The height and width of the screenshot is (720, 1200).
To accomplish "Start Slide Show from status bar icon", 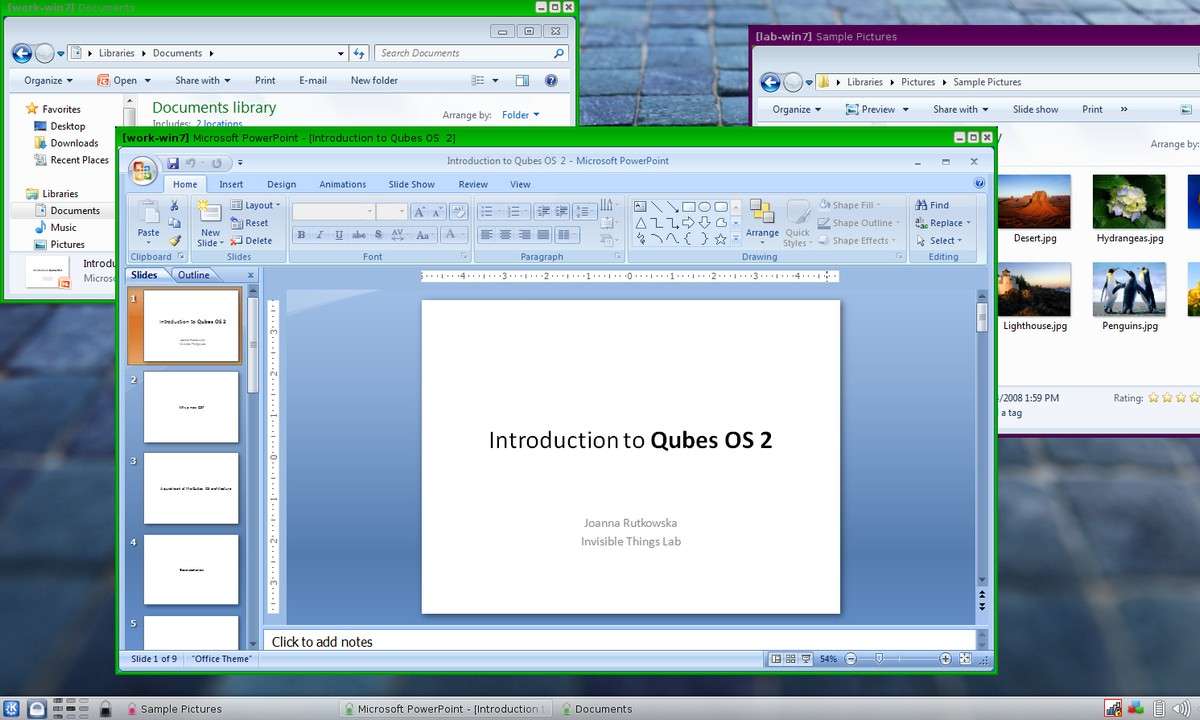I will click(806, 659).
